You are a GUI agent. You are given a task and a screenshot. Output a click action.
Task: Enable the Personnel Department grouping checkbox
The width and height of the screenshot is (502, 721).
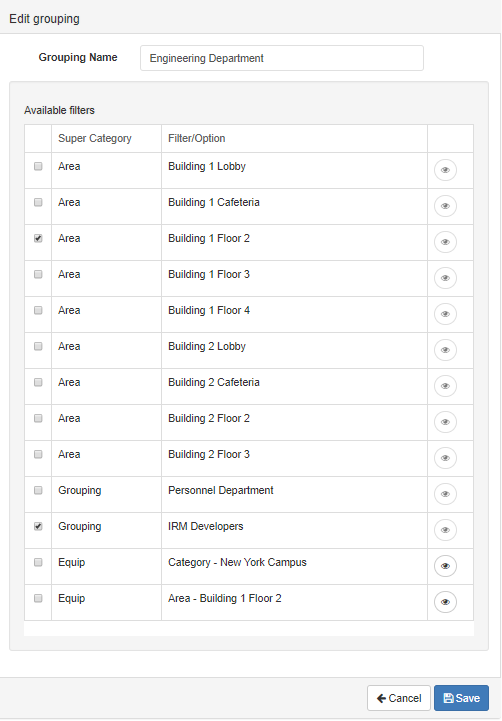point(38,490)
